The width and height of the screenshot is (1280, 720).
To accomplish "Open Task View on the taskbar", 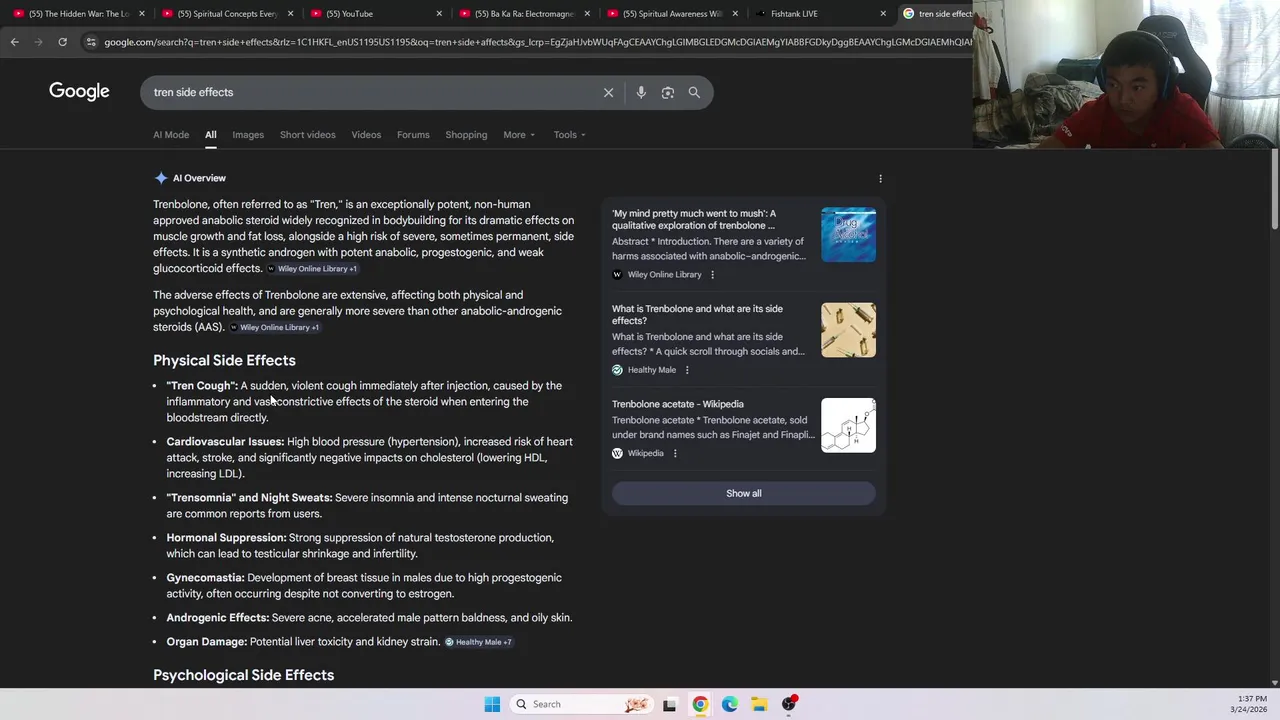I will point(669,704).
